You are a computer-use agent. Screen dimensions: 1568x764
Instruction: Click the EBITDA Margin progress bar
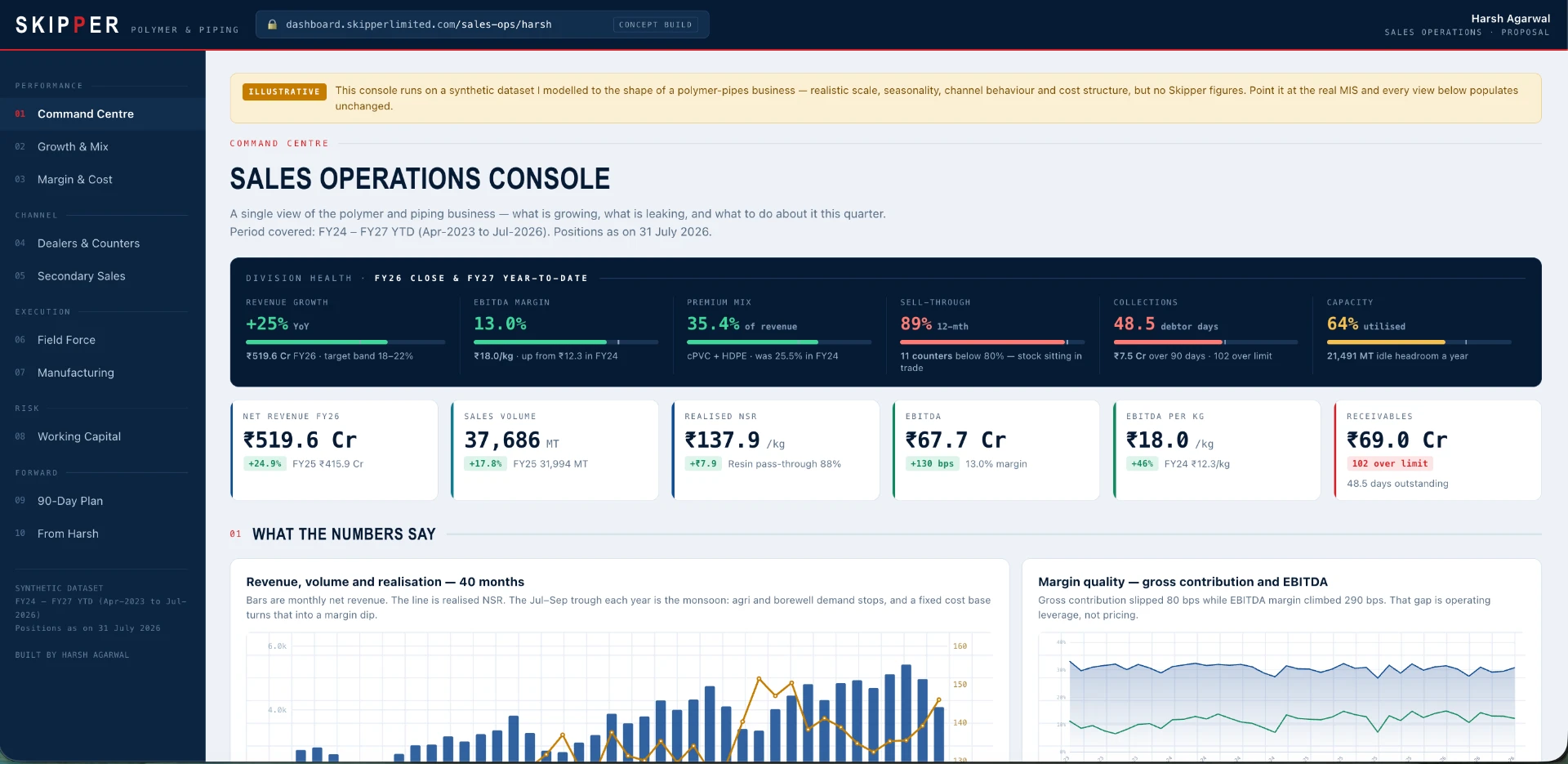click(566, 342)
